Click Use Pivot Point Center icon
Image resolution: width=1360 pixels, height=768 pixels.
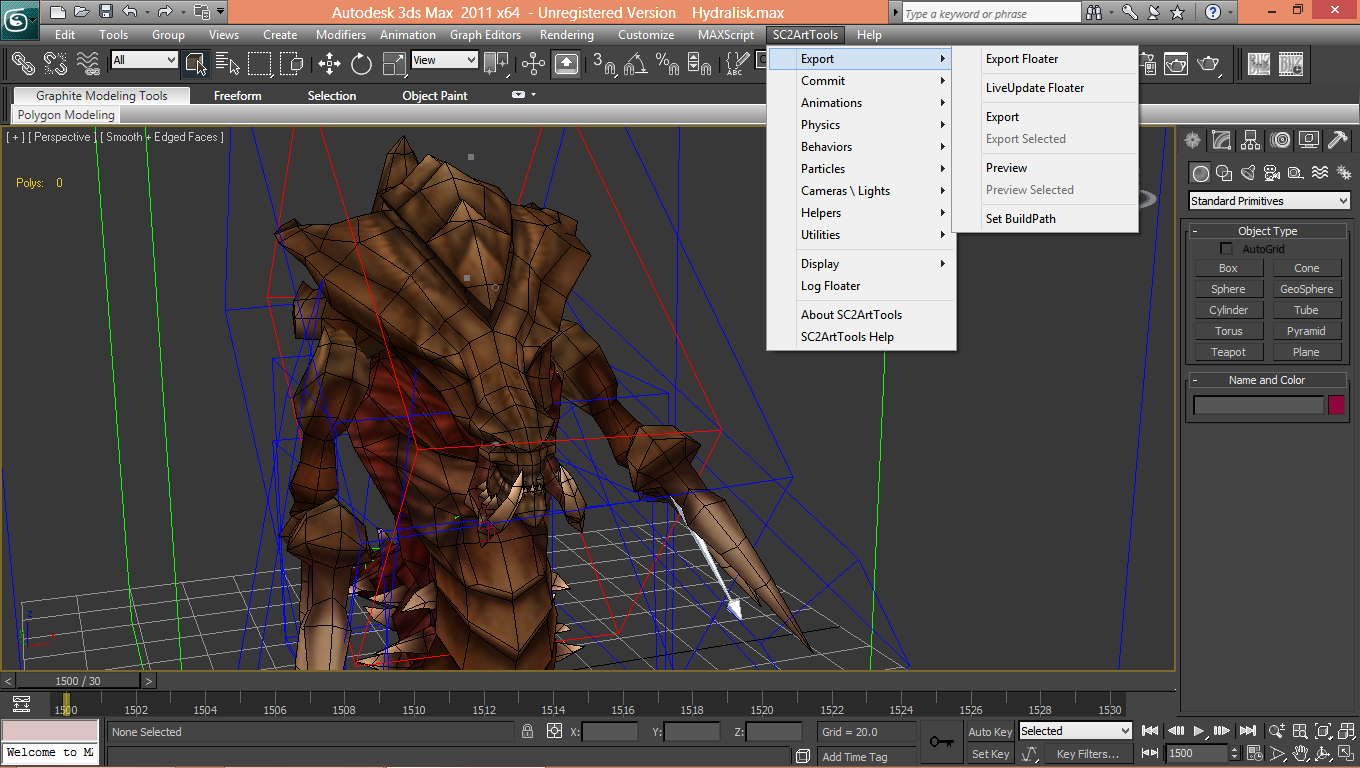click(x=496, y=63)
